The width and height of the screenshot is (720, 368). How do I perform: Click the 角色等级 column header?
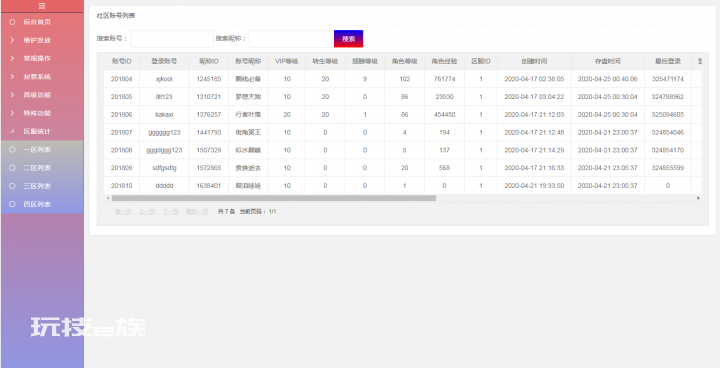click(405, 61)
